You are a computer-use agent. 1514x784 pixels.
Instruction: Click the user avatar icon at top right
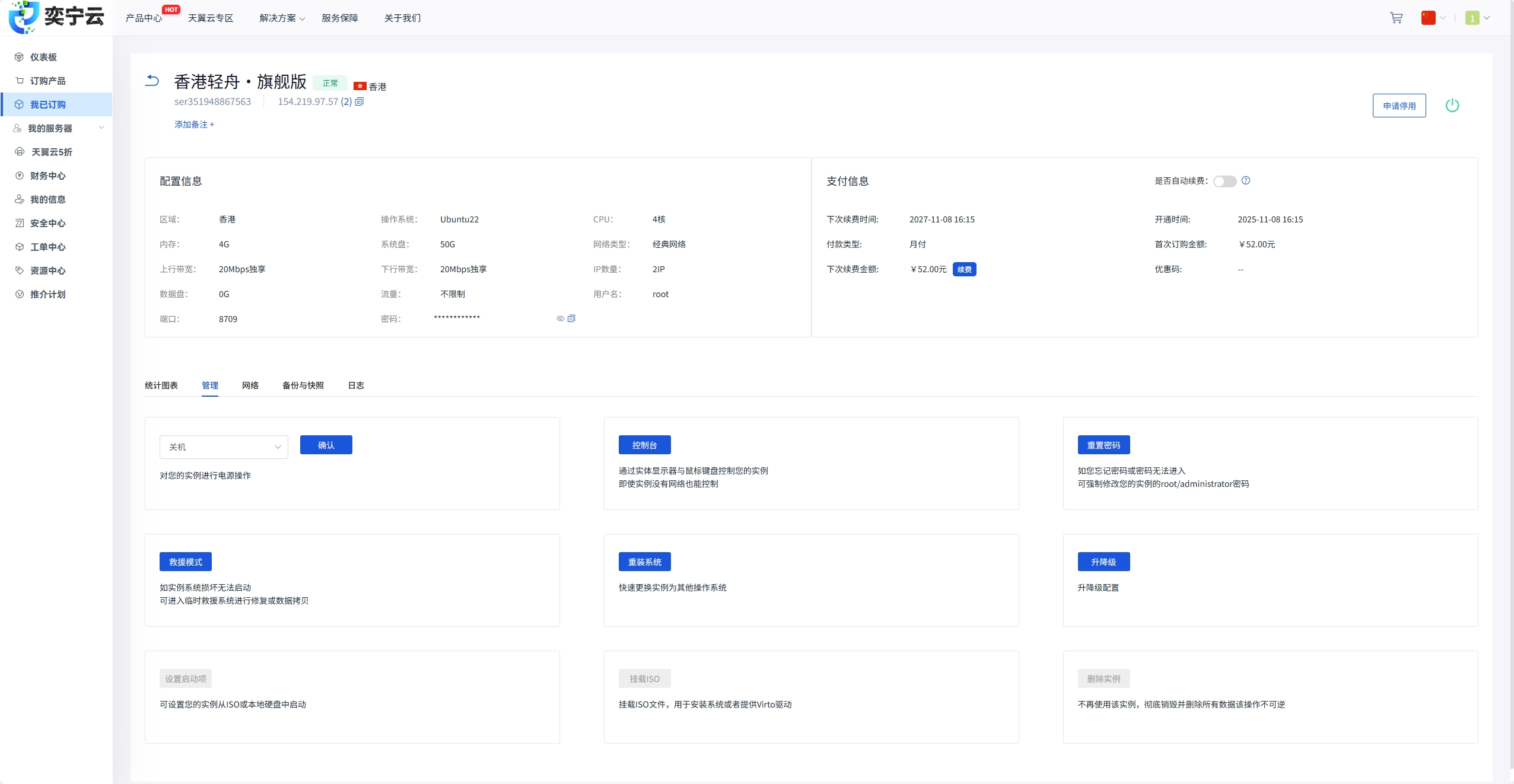tap(1472, 18)
